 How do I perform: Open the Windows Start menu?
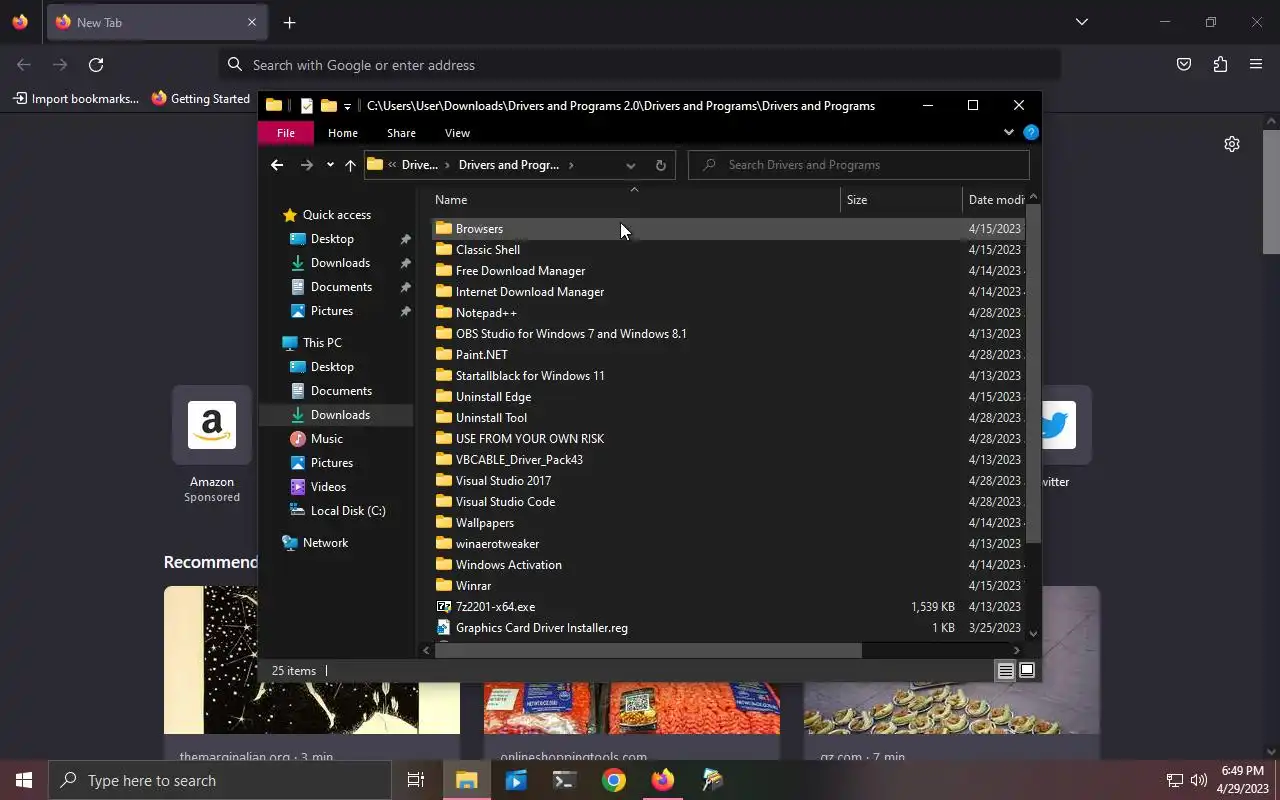pyautogui.click(x=24, y=780)
